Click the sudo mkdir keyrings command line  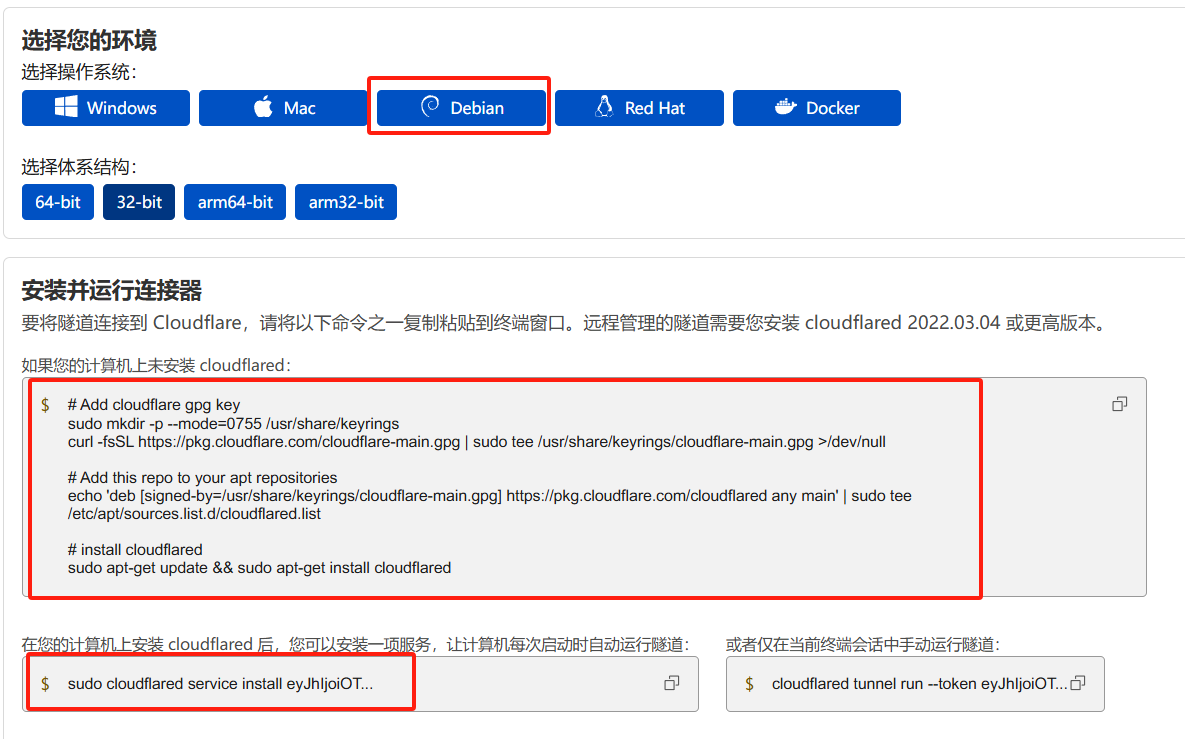233,423
